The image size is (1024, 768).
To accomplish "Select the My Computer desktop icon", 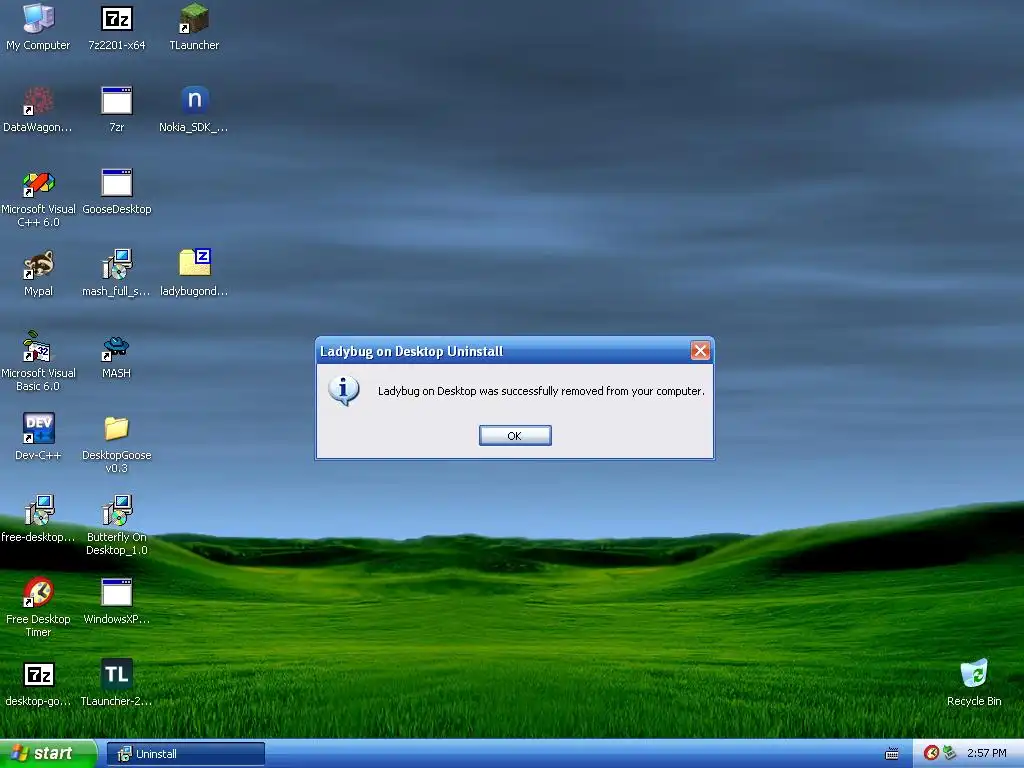I will 38,18.
